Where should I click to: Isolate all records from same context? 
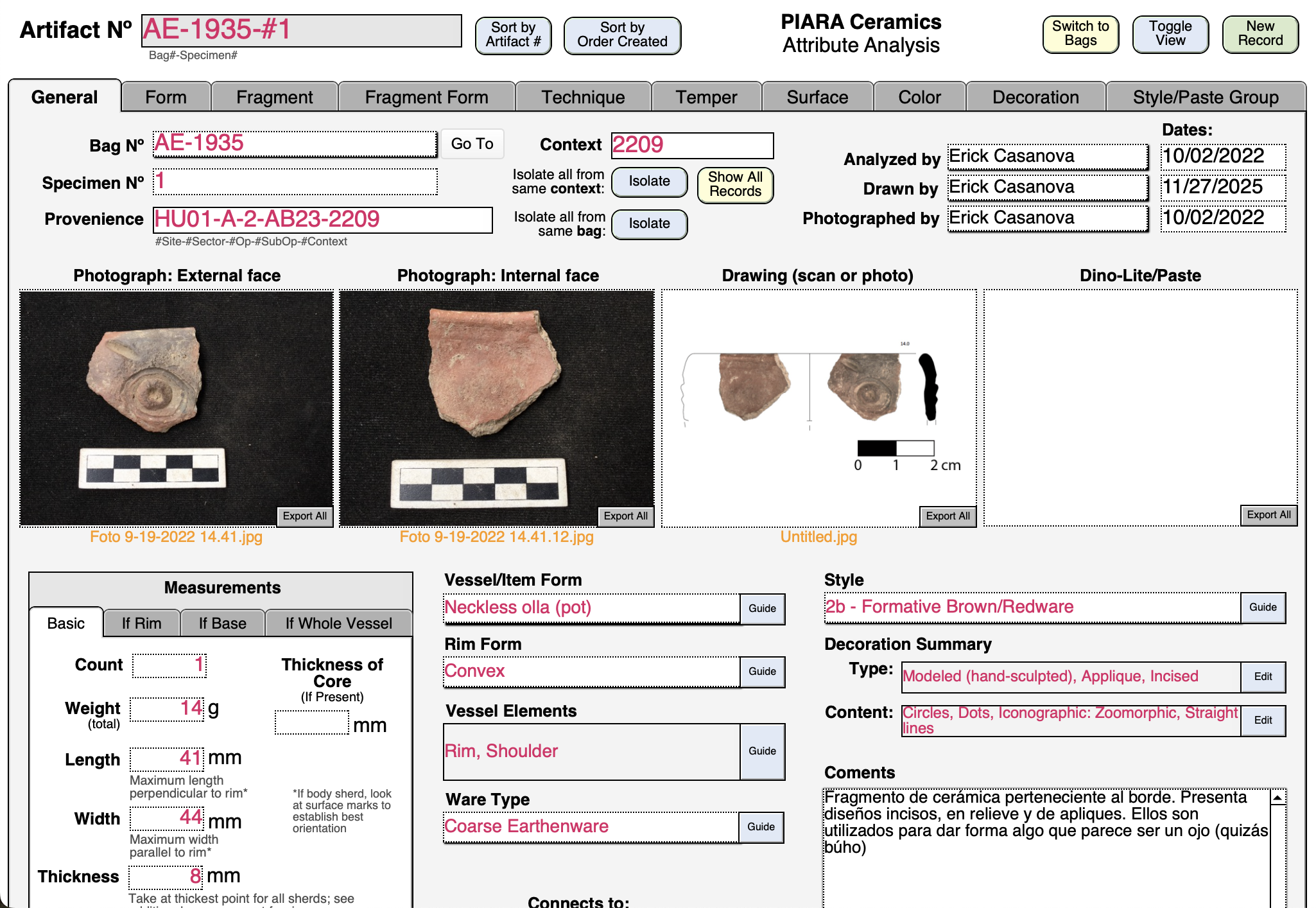(649, 181)
